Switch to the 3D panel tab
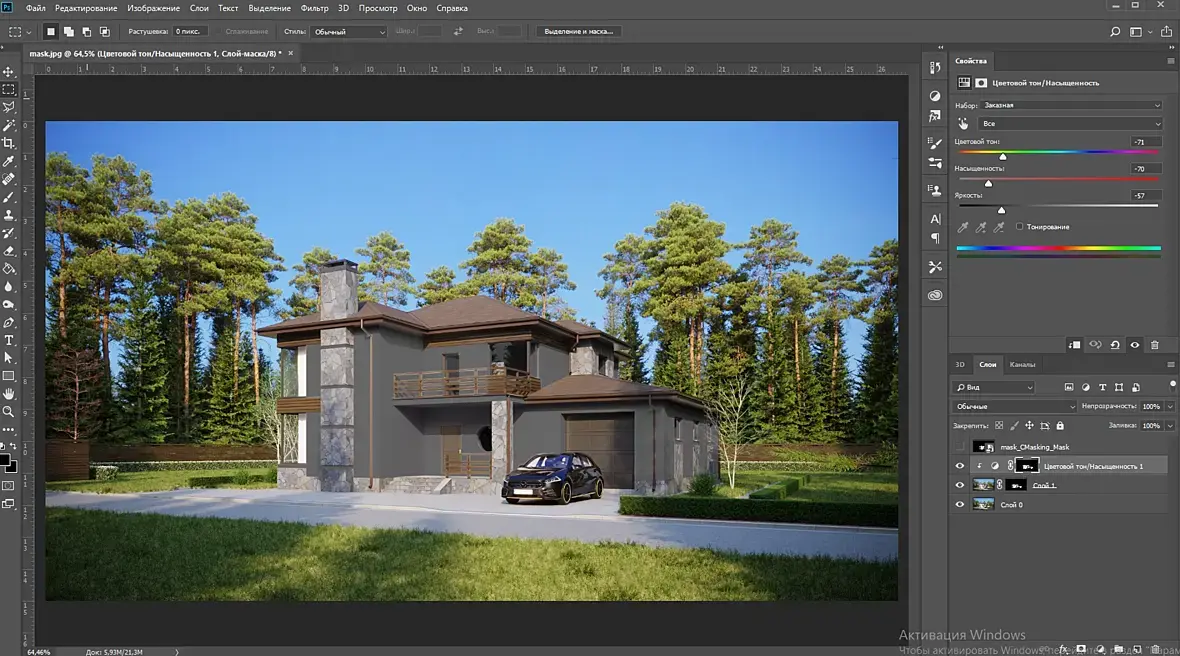Screen dimensions: 1180x656 960,365
